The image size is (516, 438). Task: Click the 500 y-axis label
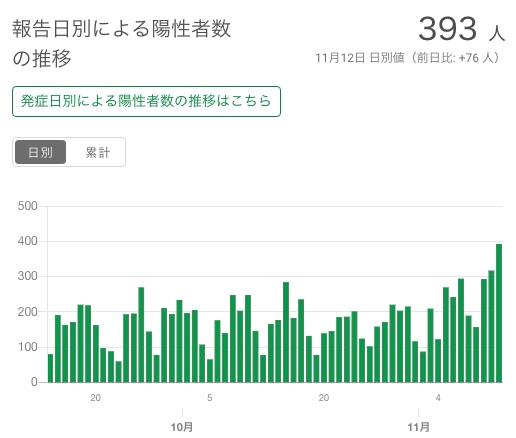[28, 206]
